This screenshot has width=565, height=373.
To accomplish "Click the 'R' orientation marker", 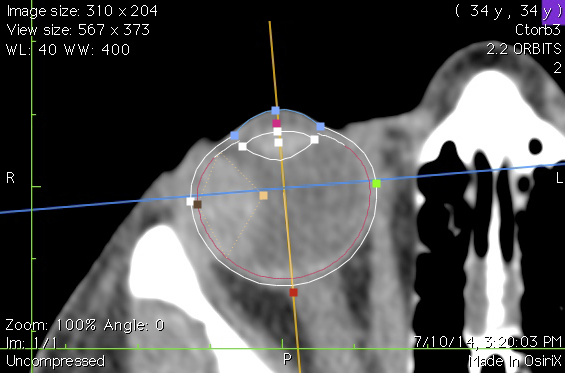I will [x=10, y=178].
